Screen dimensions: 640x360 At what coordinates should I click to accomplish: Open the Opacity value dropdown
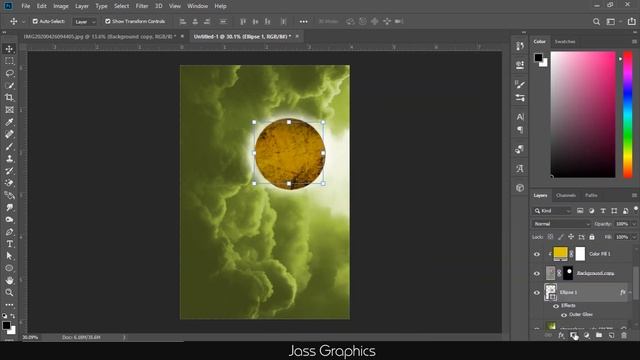point(634,224)
